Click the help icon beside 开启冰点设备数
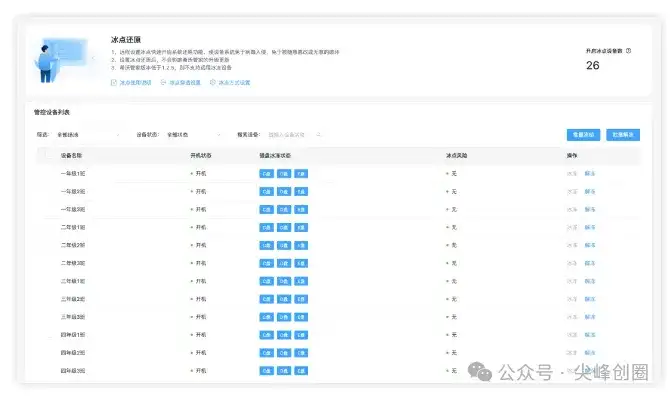 click(x=629, y=51)
